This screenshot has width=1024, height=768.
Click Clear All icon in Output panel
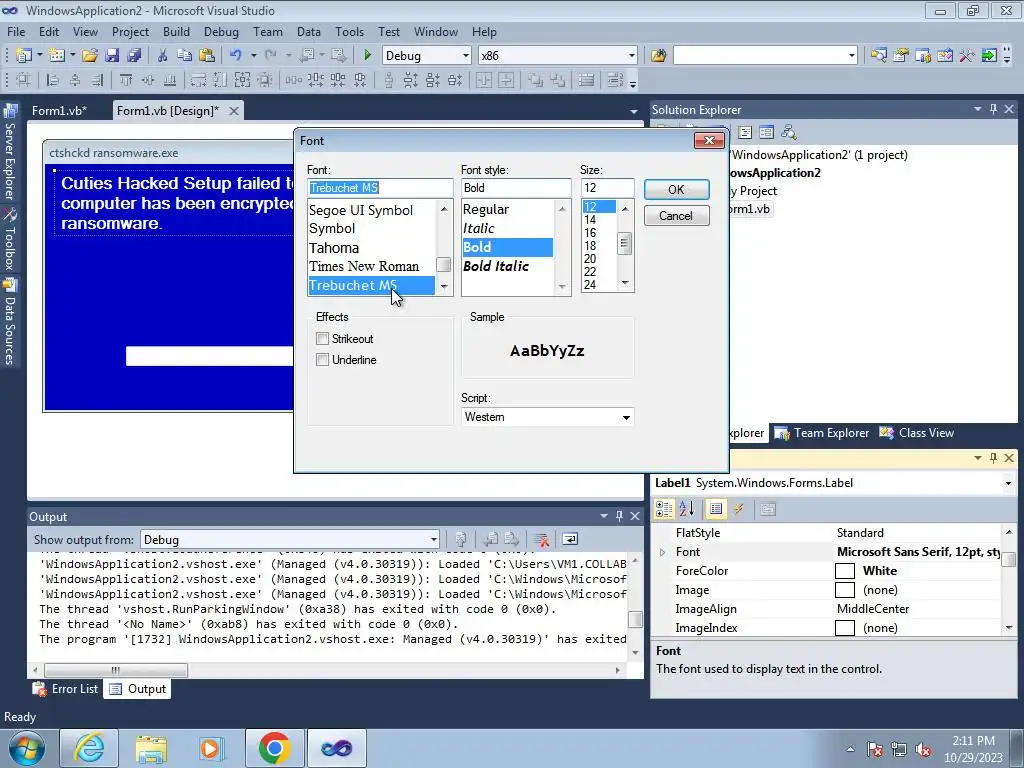pos(541,539)
